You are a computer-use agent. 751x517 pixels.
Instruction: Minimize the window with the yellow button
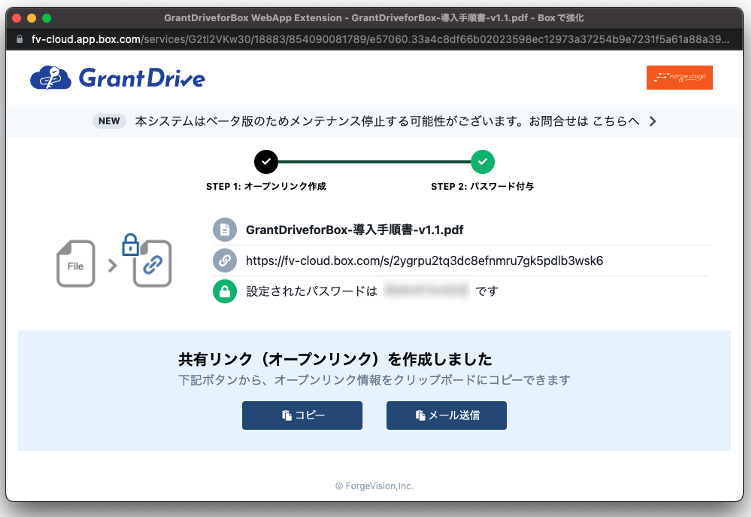[32, 18]
